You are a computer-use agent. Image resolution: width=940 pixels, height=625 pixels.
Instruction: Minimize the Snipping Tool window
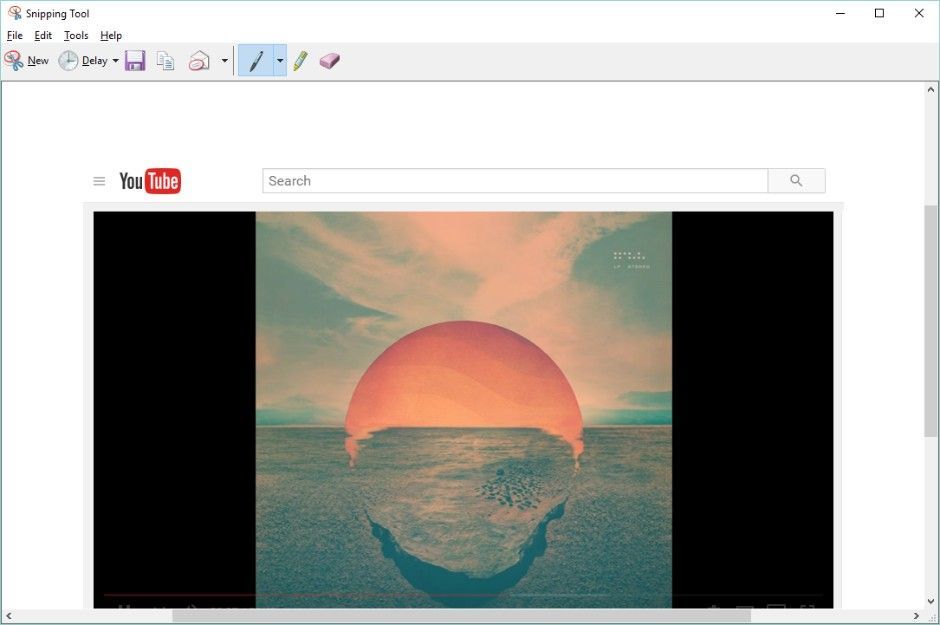[840, 13]
